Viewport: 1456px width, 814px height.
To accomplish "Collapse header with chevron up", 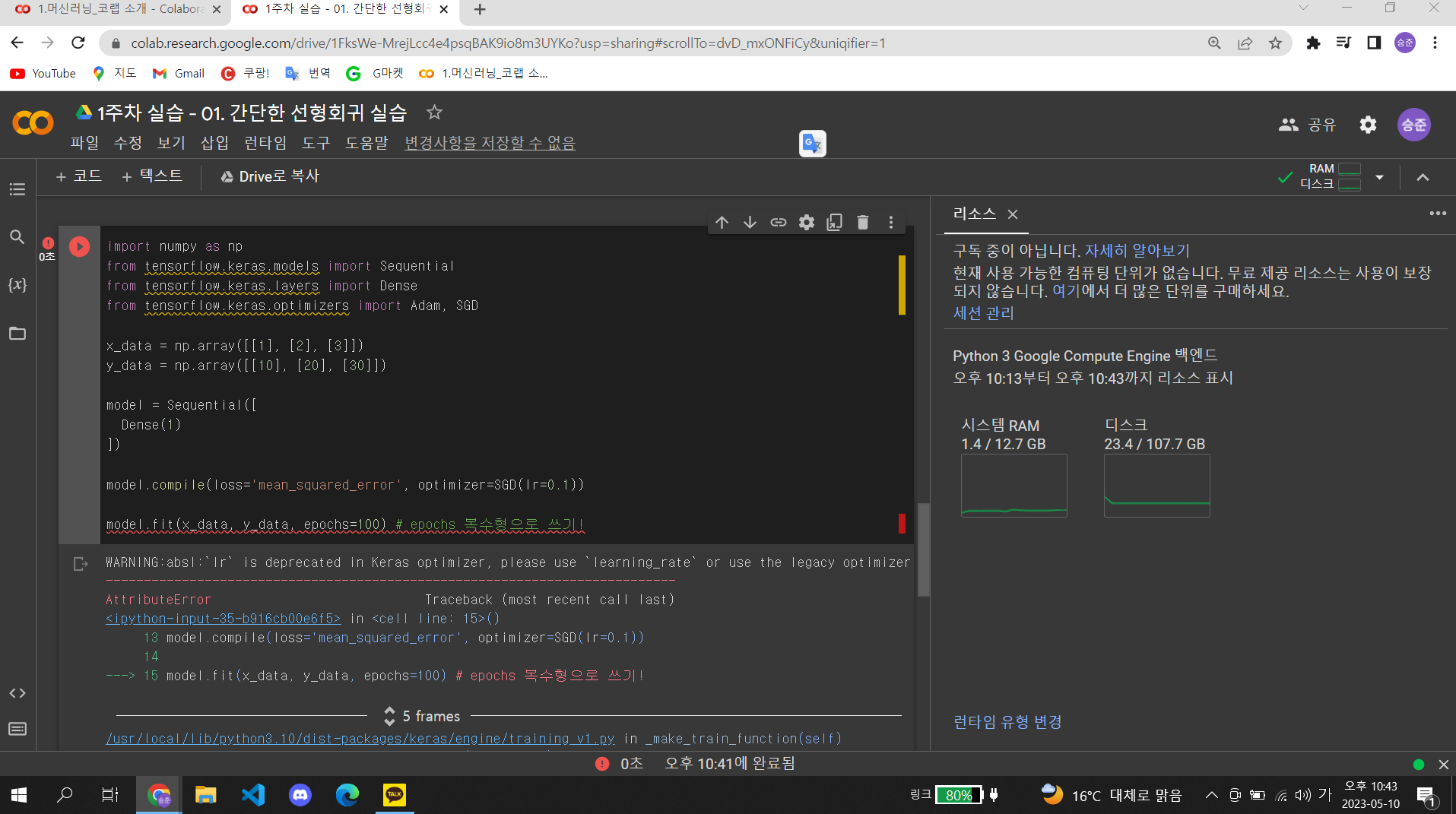I will click(x=1423, y=177).
